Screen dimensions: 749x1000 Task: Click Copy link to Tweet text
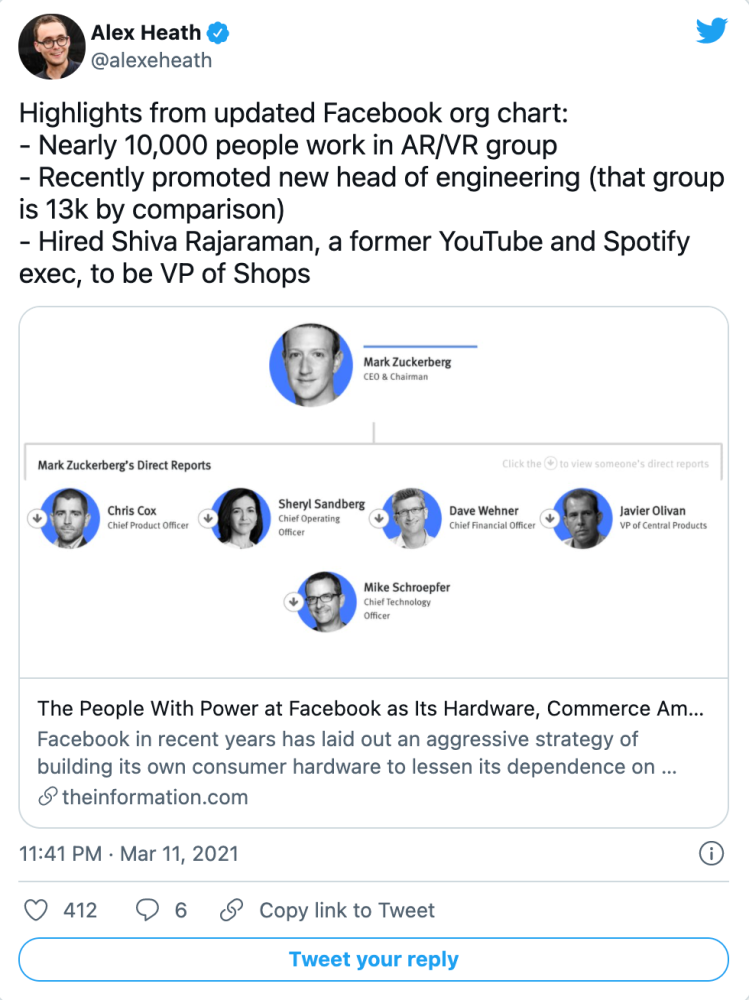(x=347, y=910)
